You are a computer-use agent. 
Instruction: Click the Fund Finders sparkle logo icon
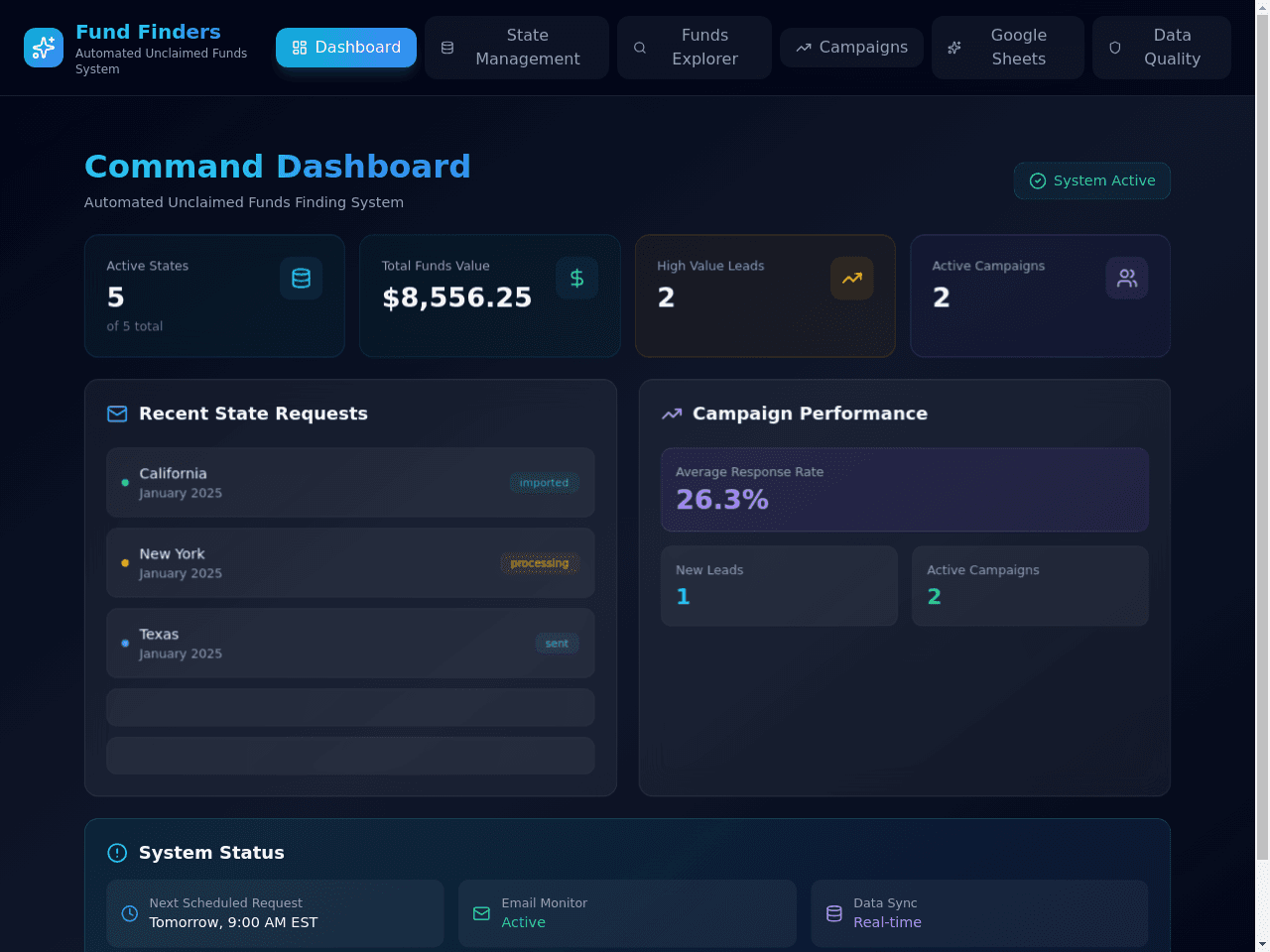(44, 48)
